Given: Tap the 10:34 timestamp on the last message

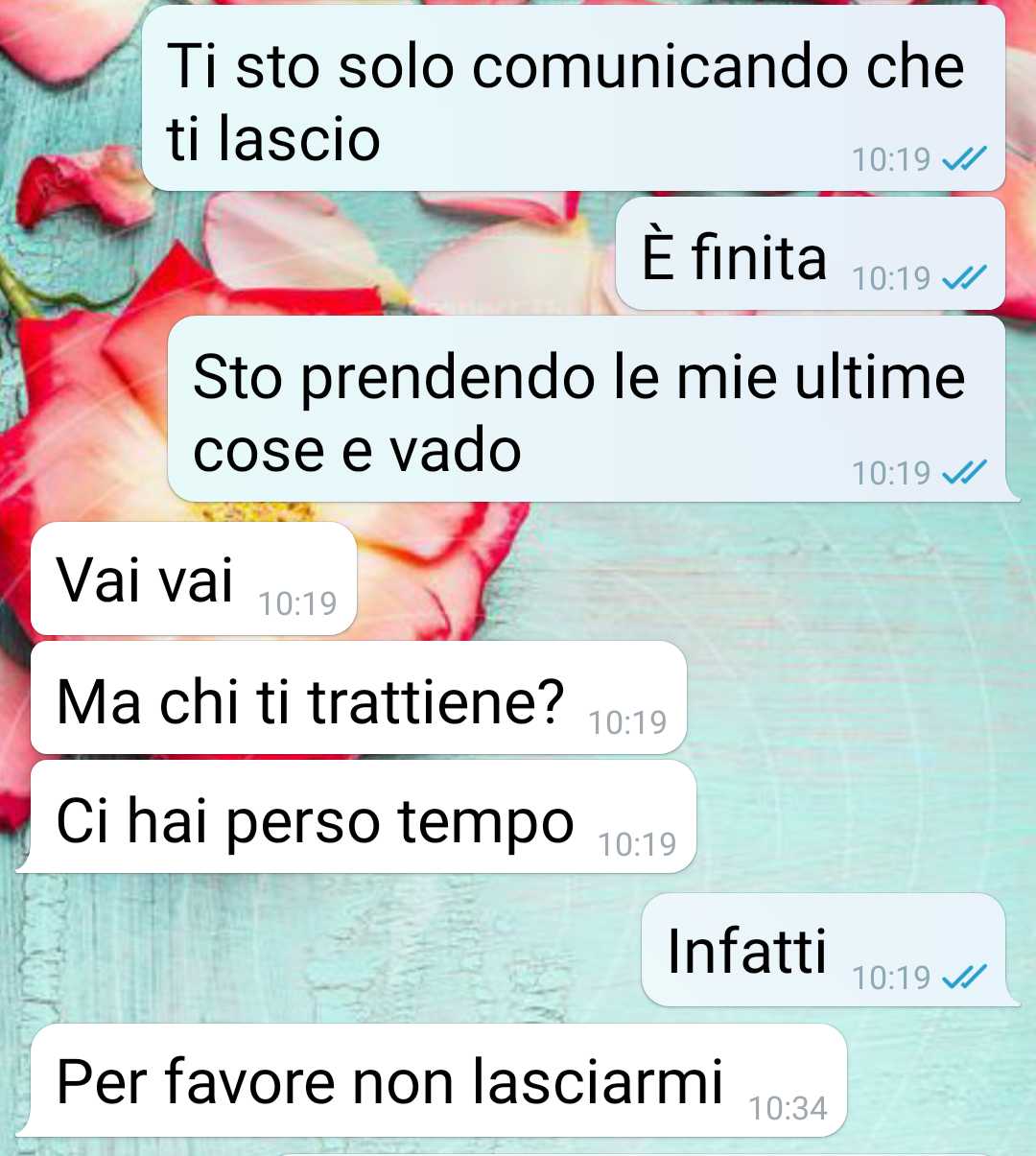Looking at the screenshot, I should pyautogui.click(x=788, y=1109).
